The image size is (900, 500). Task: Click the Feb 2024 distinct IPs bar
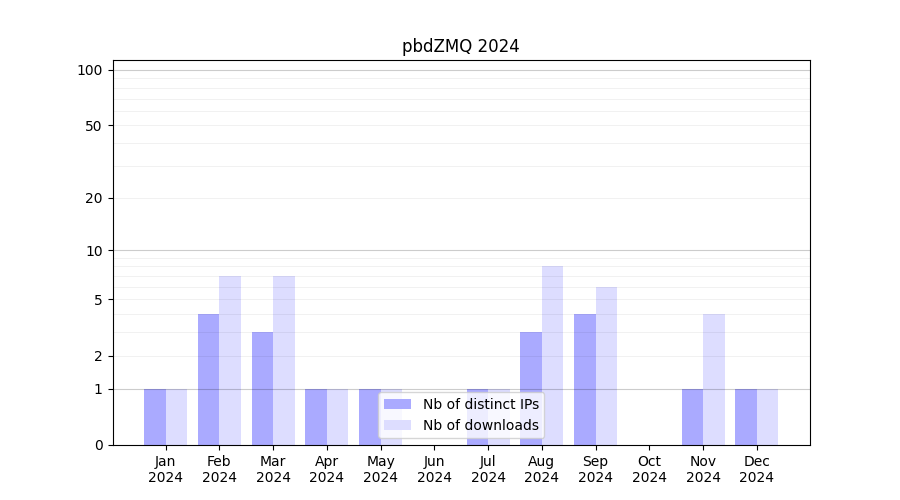click(208, 380)
